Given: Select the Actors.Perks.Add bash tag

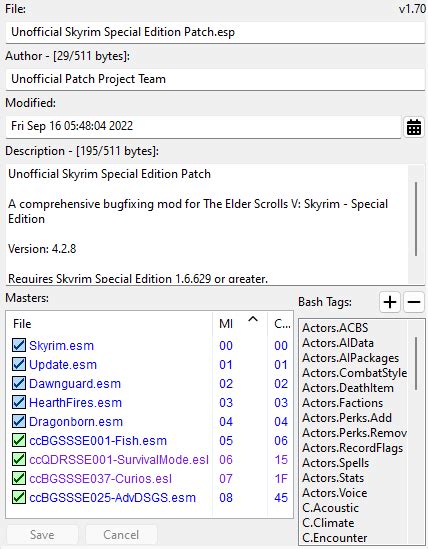Looking at the screenshot, I should point(347,418).
